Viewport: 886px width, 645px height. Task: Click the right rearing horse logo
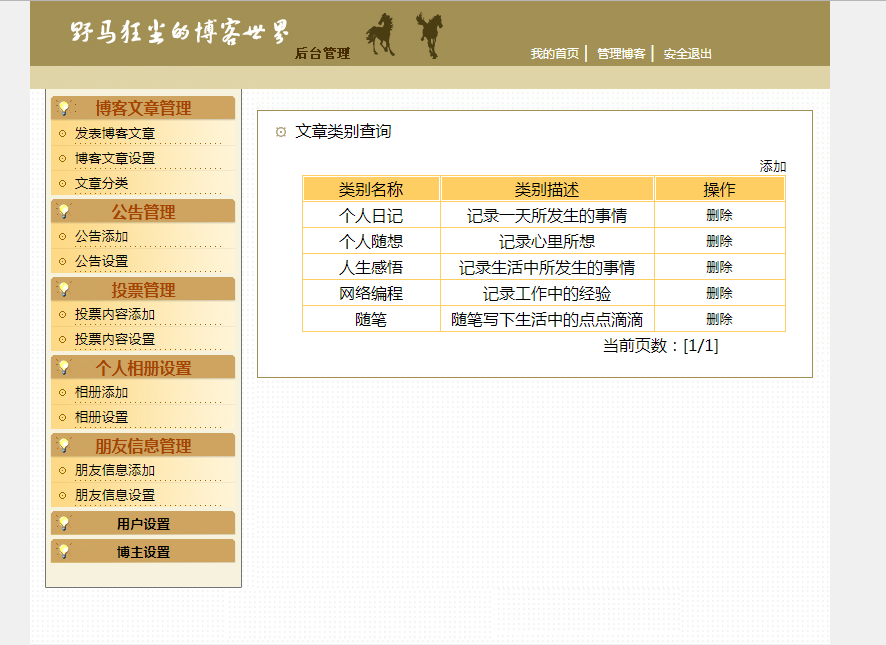tap(430, 35)
